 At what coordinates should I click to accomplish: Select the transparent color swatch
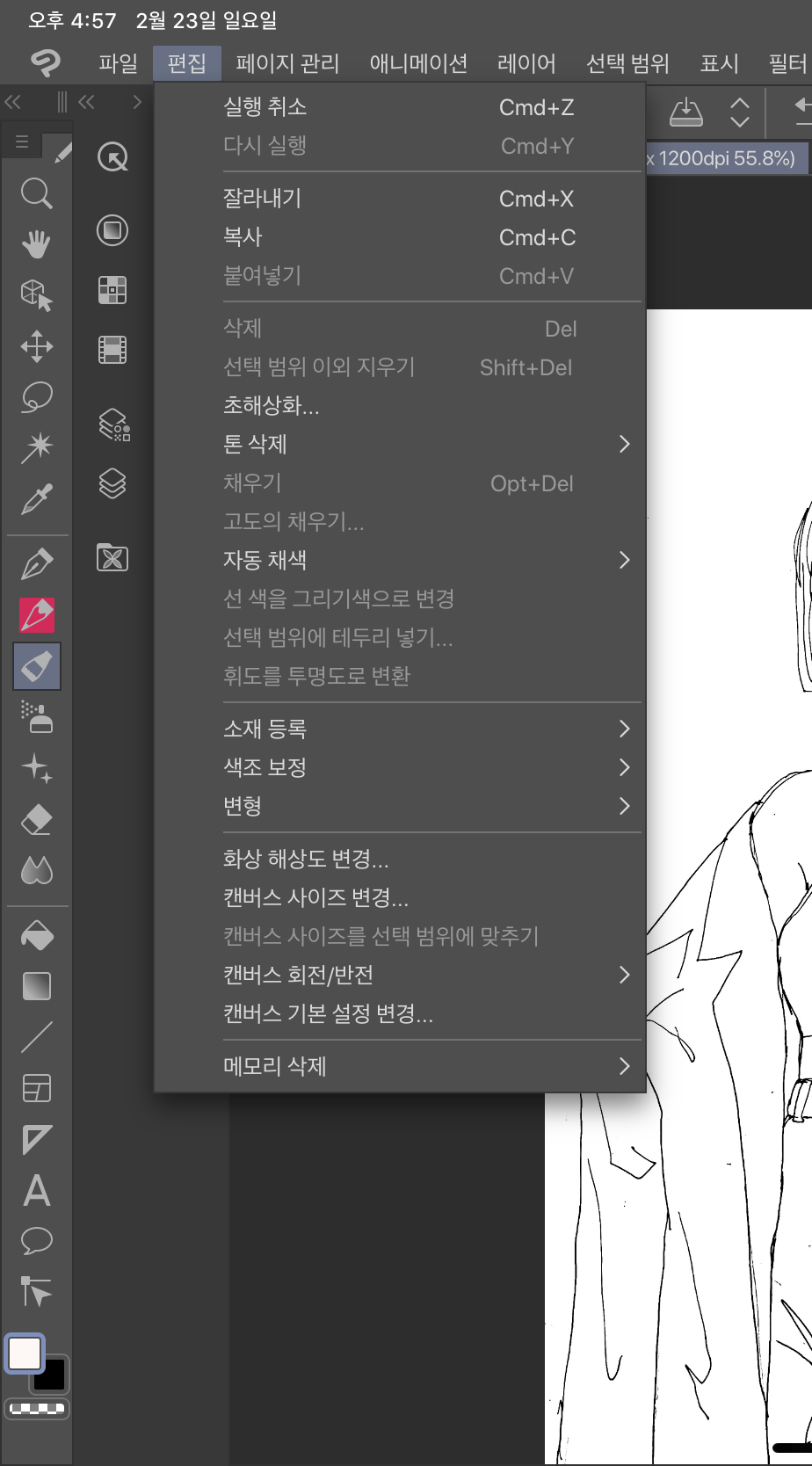point(36,1409)
